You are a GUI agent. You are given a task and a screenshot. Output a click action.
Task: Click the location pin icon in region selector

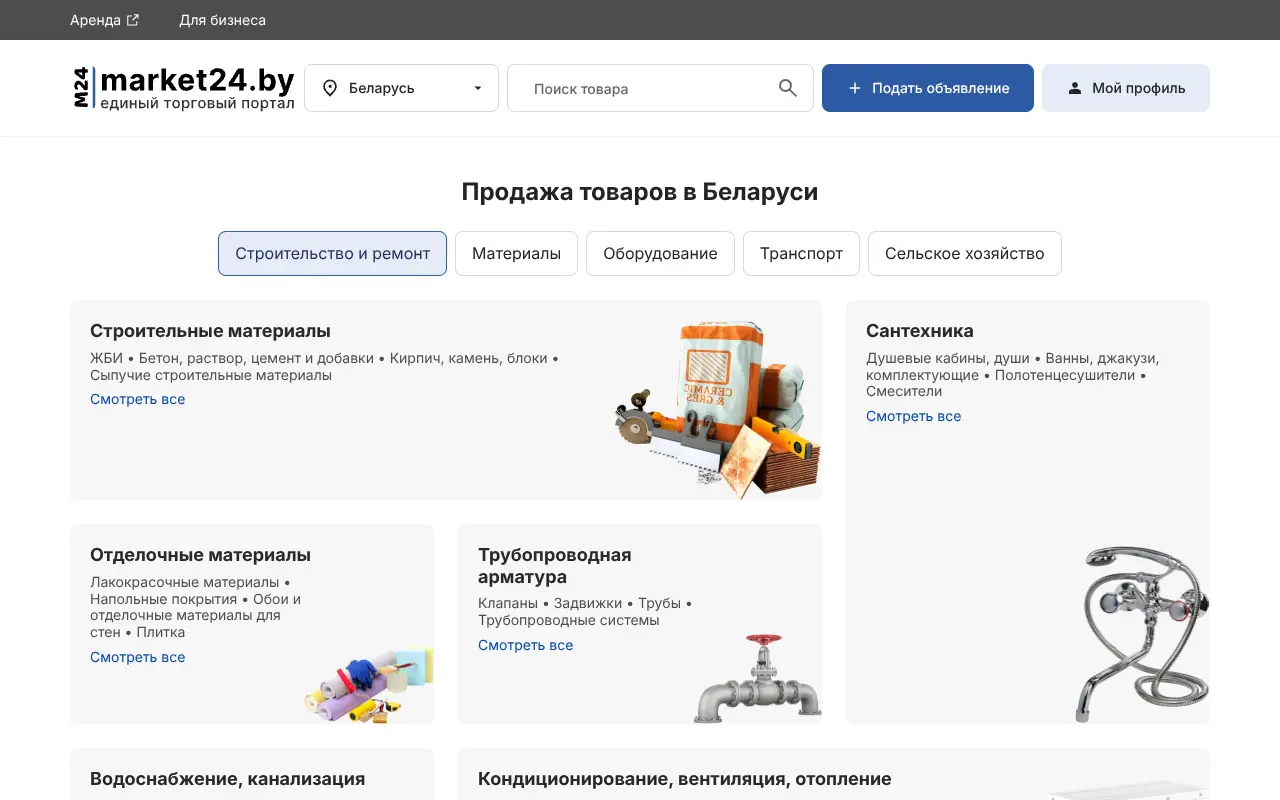[330, 88]
